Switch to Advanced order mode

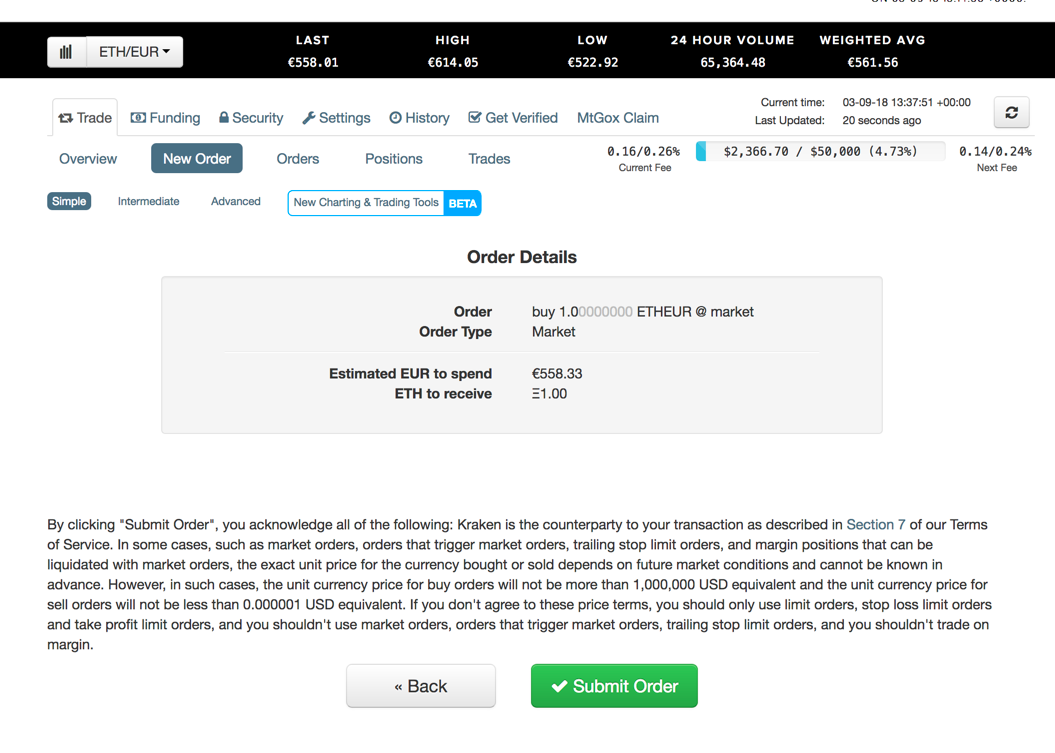click(235, 201)
